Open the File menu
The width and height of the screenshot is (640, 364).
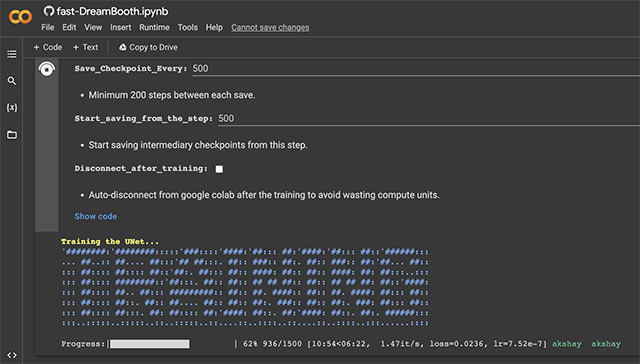[x=48, y=27]
